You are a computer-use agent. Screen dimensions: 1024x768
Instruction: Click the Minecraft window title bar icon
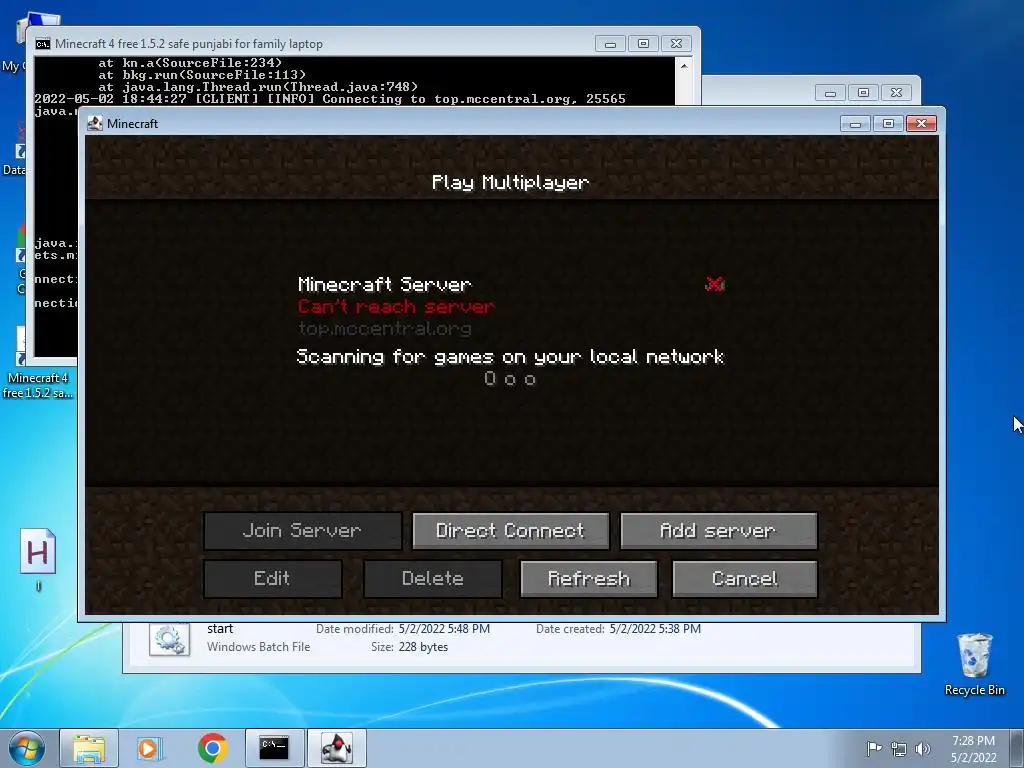point(95,123)
